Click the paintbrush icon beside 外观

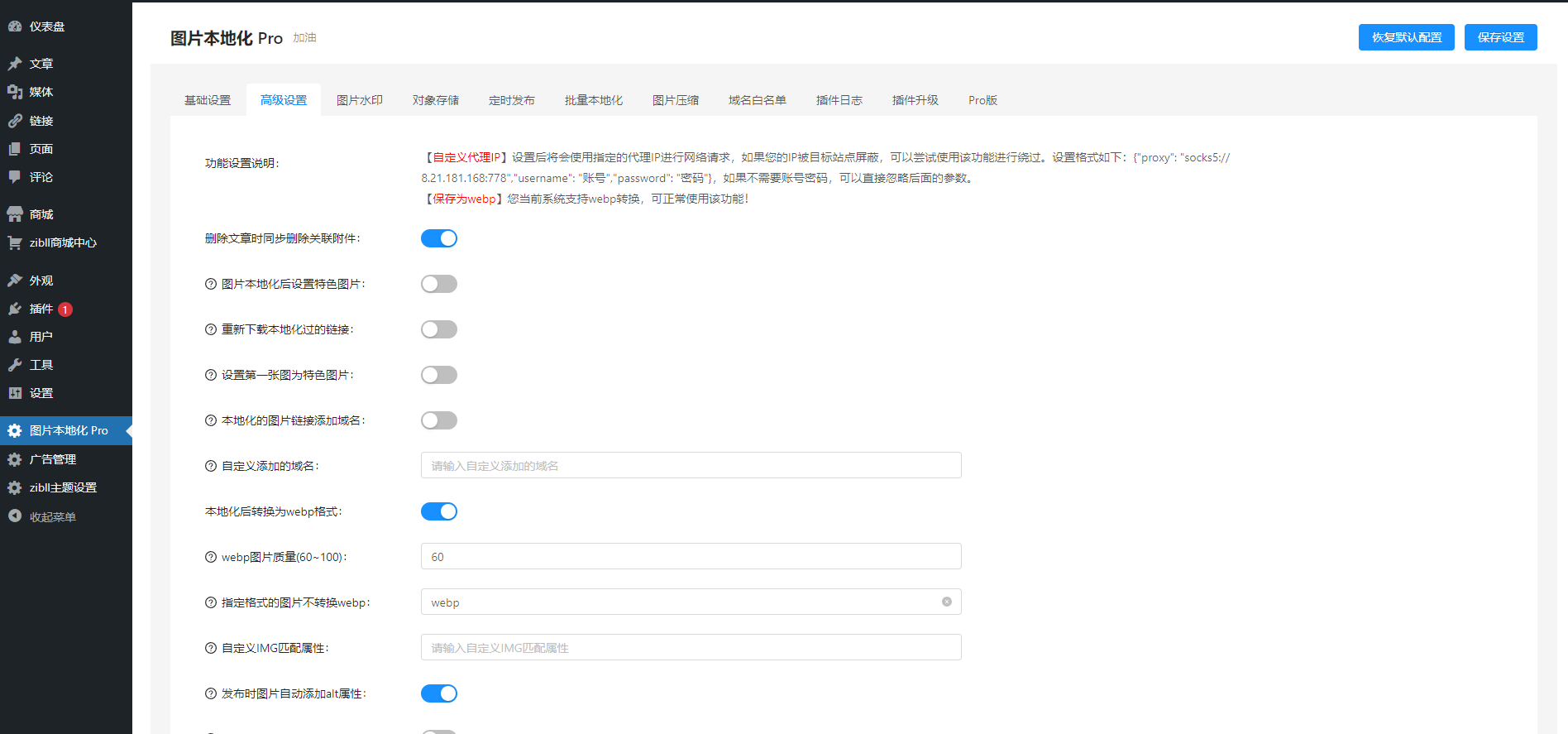coord(15,281)
